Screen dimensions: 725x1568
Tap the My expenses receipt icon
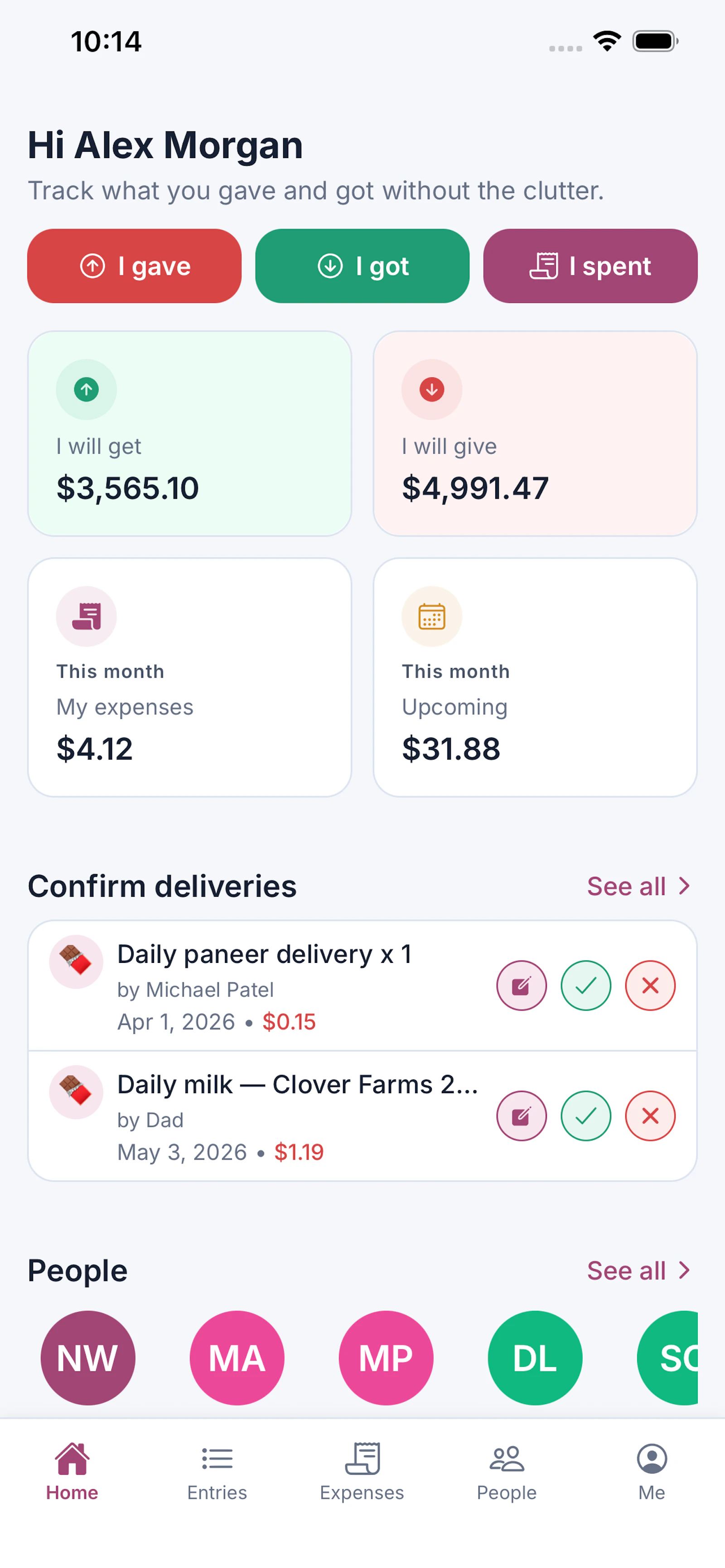point(87,616)
